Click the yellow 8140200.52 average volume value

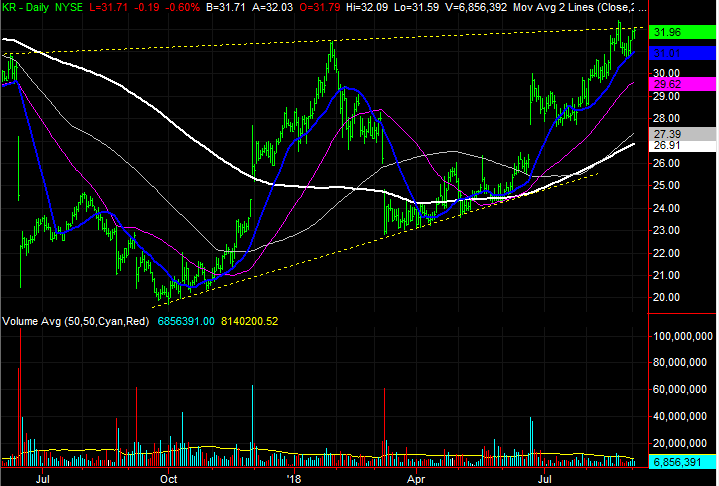coord(249,321)
